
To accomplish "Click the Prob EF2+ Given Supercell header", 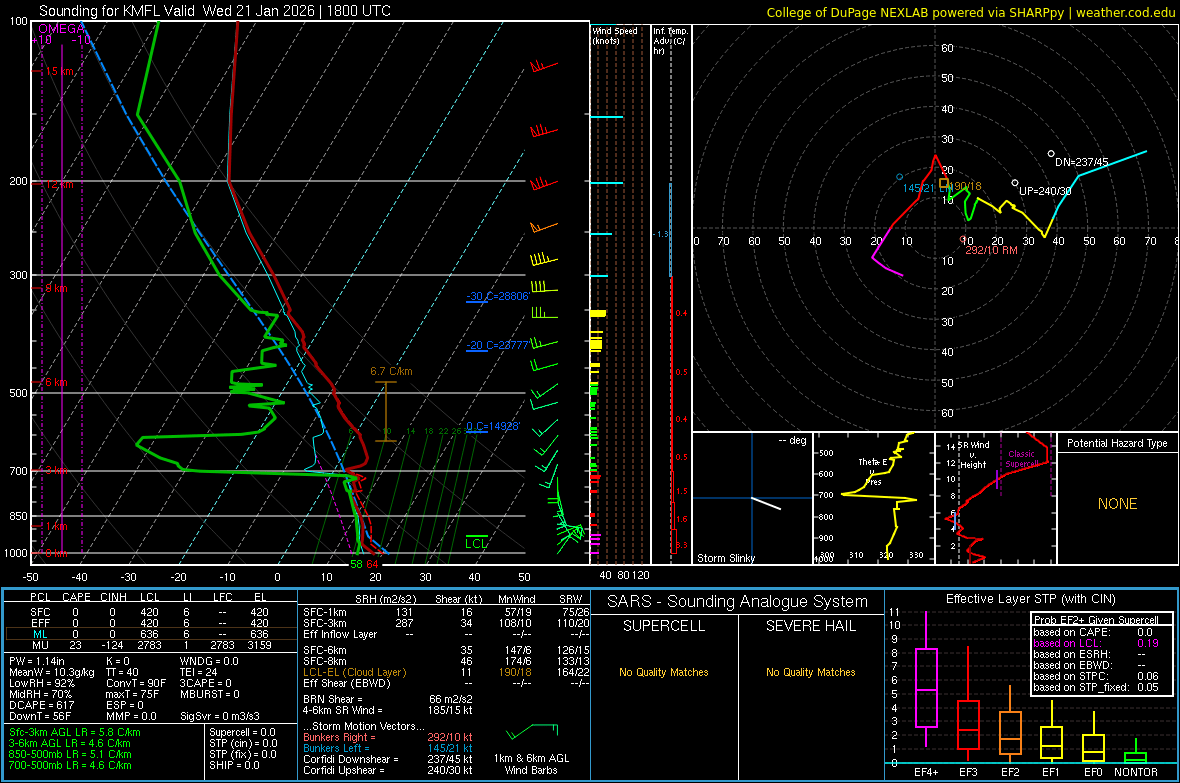I will point(1096,620).
